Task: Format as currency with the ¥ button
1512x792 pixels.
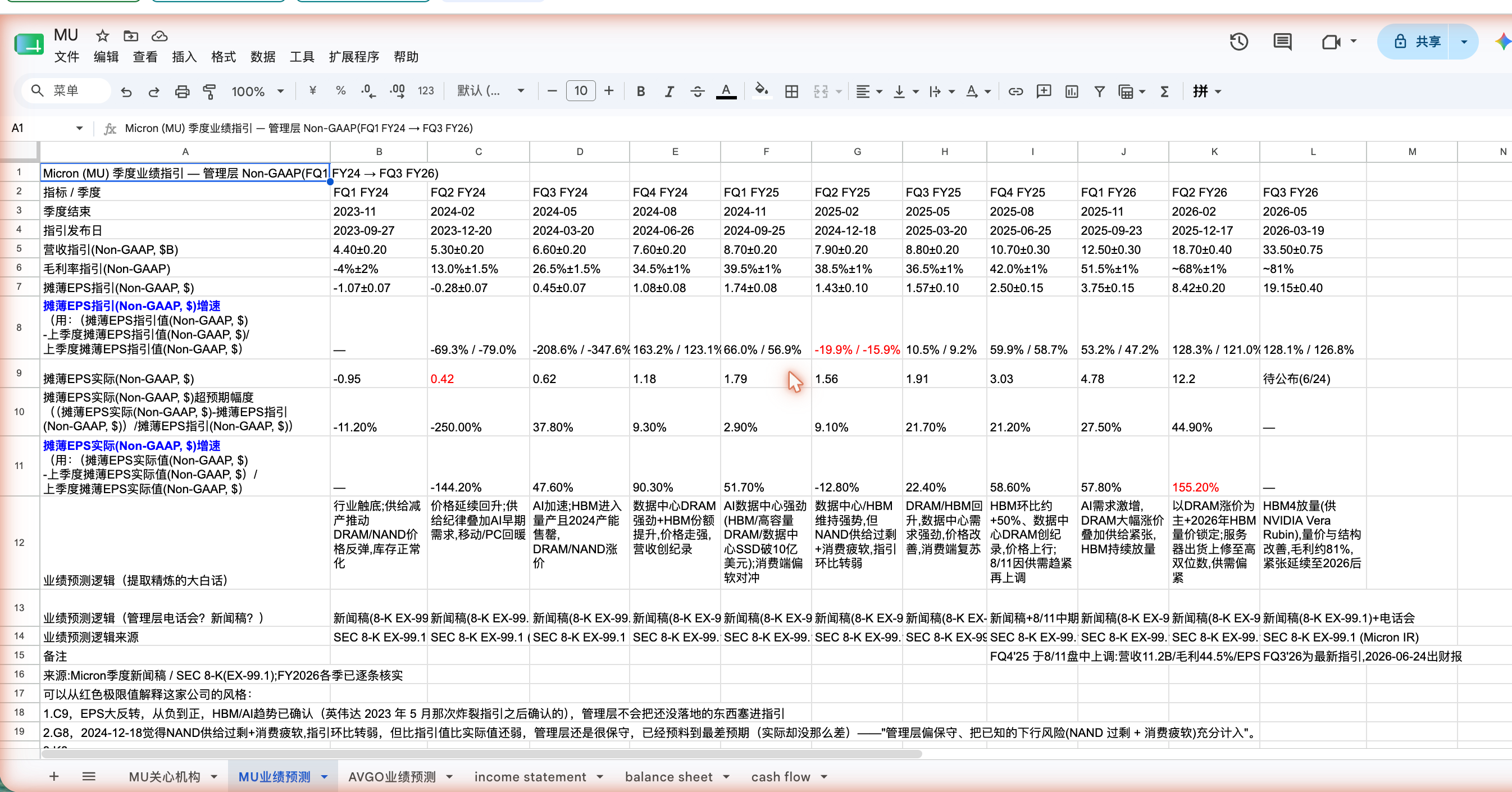Action: [x=313, y=91]
